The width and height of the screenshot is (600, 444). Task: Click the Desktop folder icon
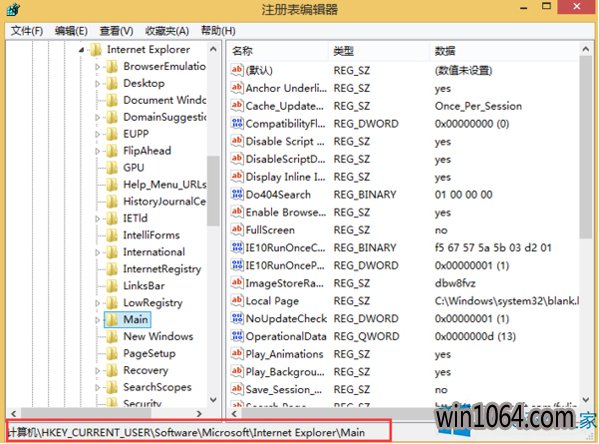[112, 83]
